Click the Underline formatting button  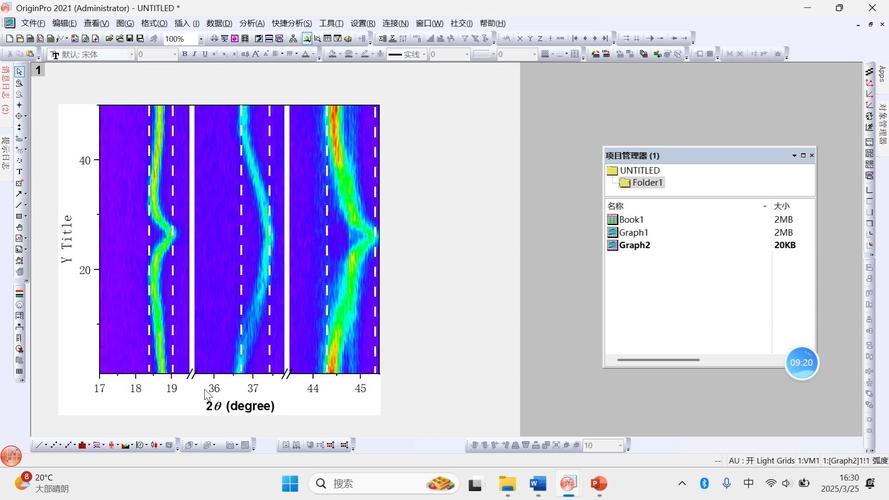(x=204, y=54)
